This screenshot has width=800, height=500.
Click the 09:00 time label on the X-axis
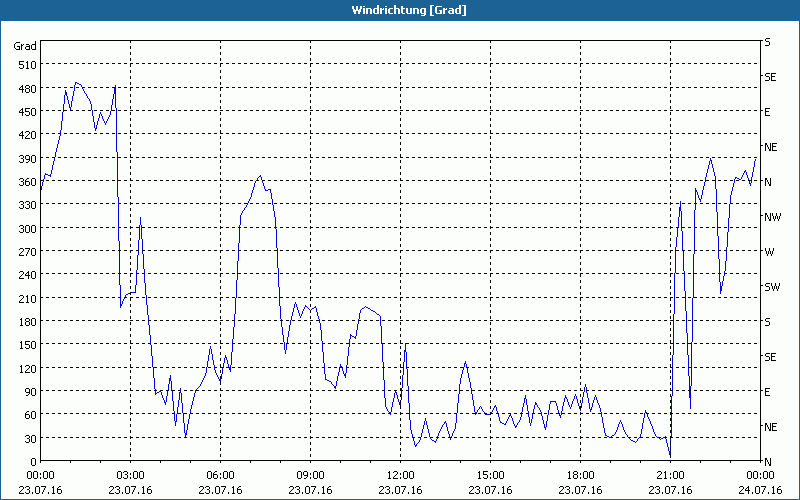(310, 476)
